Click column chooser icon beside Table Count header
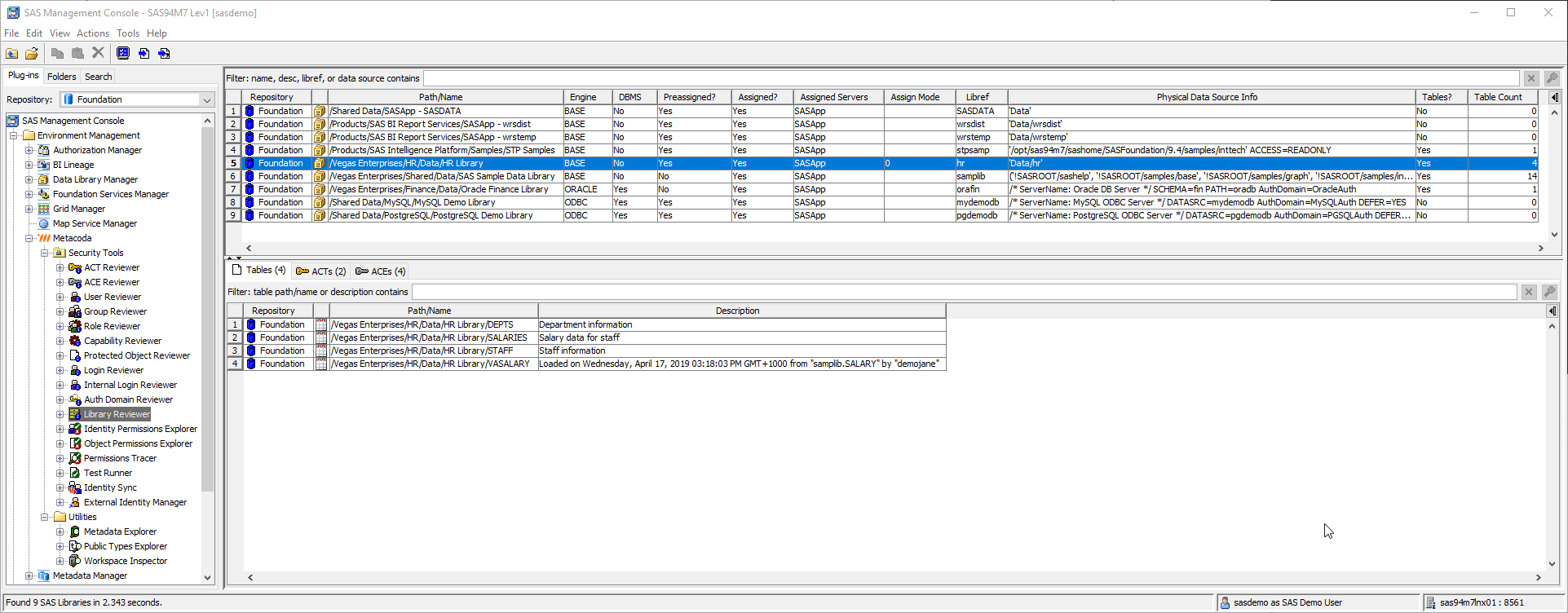This screenshot has width=1568, height=613. tap(1555, 97)
